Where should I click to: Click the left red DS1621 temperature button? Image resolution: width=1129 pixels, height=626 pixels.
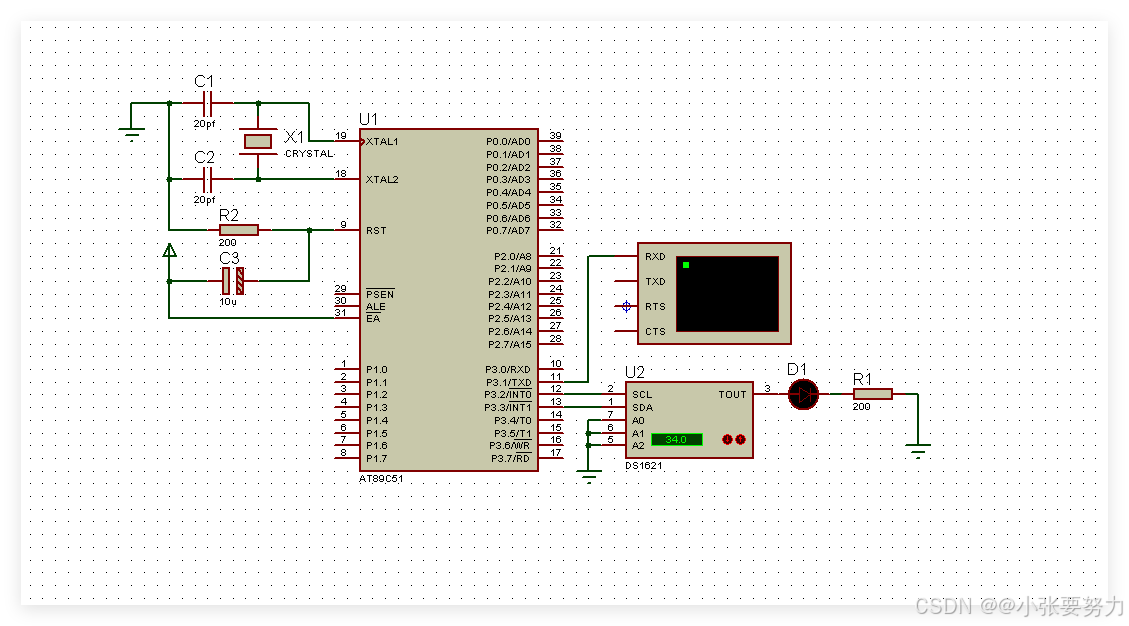[727, 439]
